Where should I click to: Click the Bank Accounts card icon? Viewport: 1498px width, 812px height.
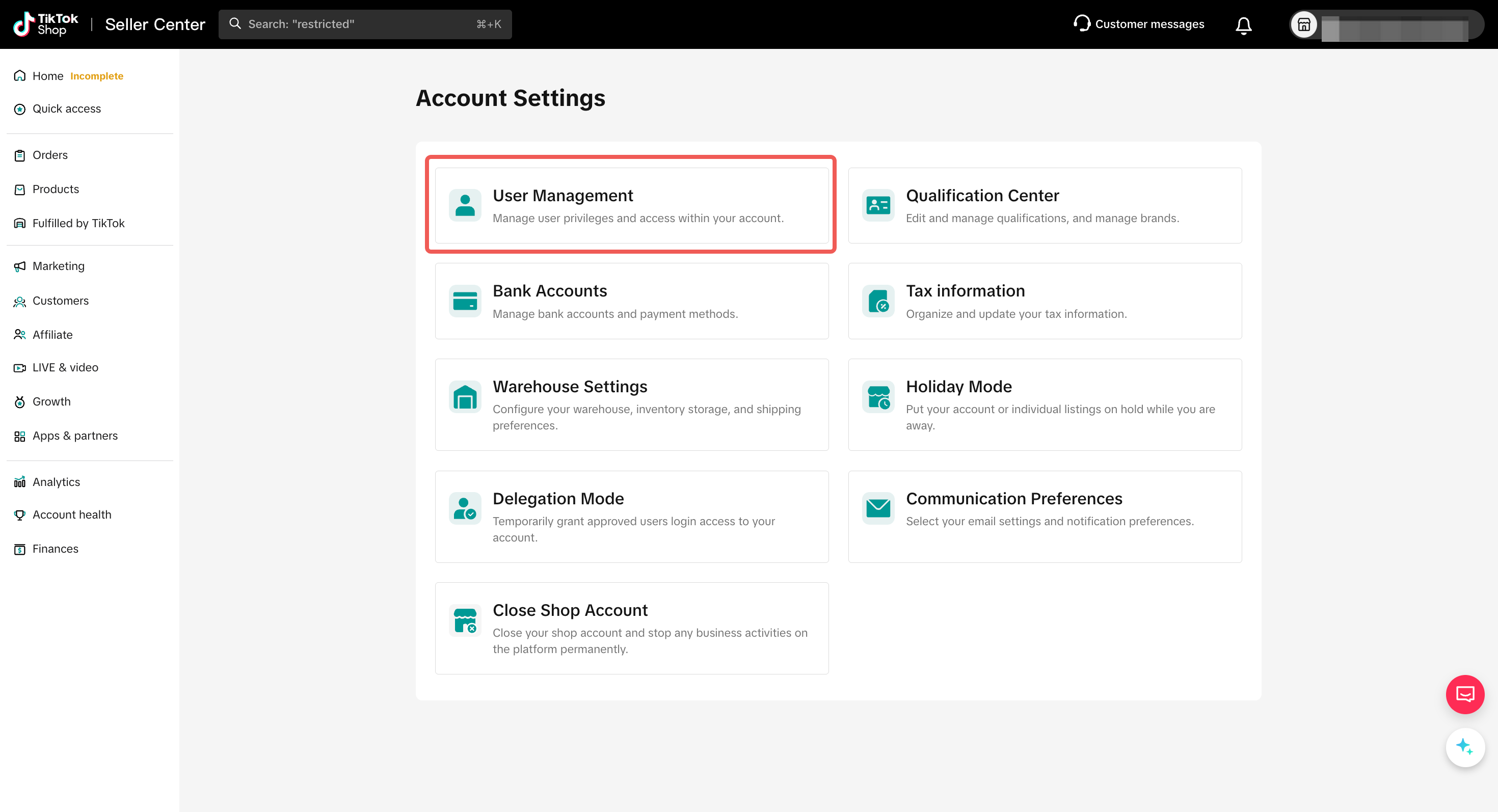[465, 301]
